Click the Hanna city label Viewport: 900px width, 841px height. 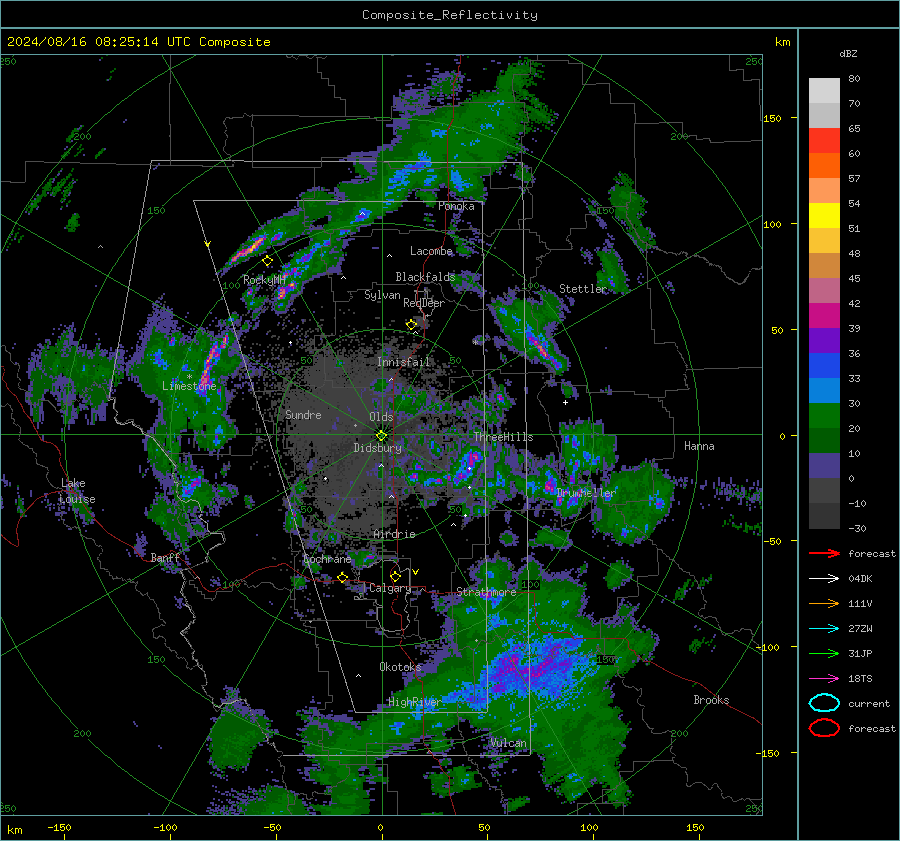click(699, 446)
